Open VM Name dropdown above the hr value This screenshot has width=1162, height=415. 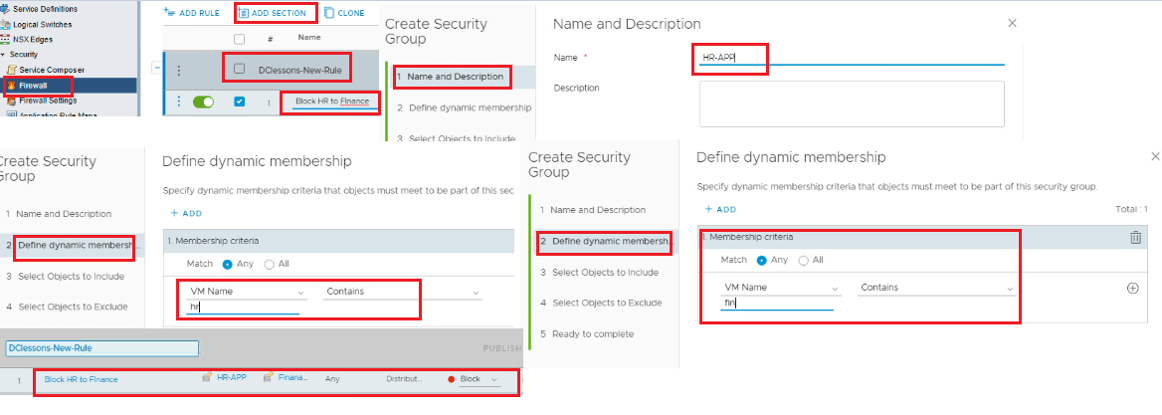pyautogui.click(x=245, y=292)
